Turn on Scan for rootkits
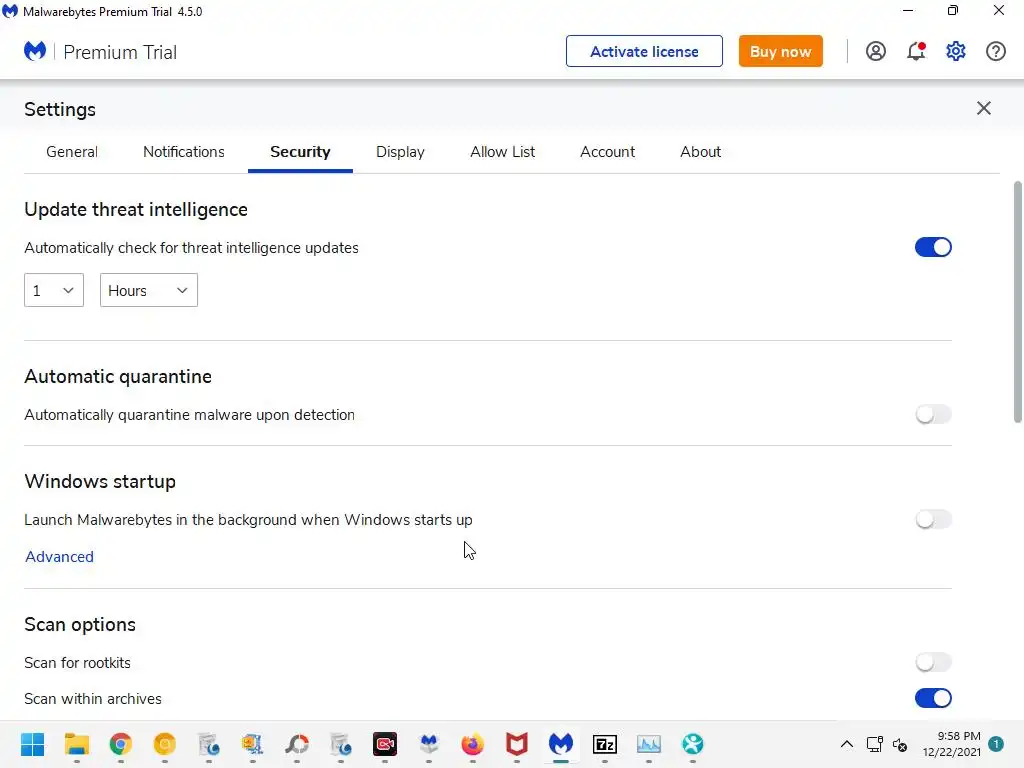The height and width of the screenshot is (768, 1024). [933, 662]
